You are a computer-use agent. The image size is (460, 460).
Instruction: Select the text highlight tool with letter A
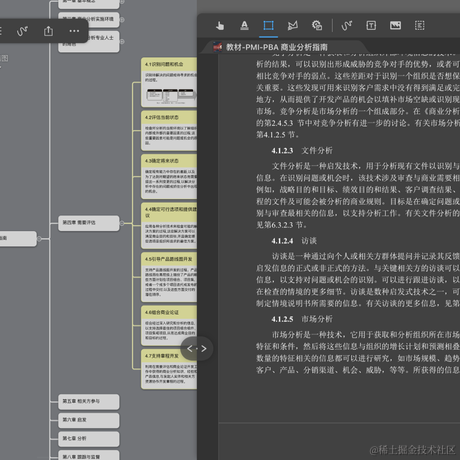[244, 26]
